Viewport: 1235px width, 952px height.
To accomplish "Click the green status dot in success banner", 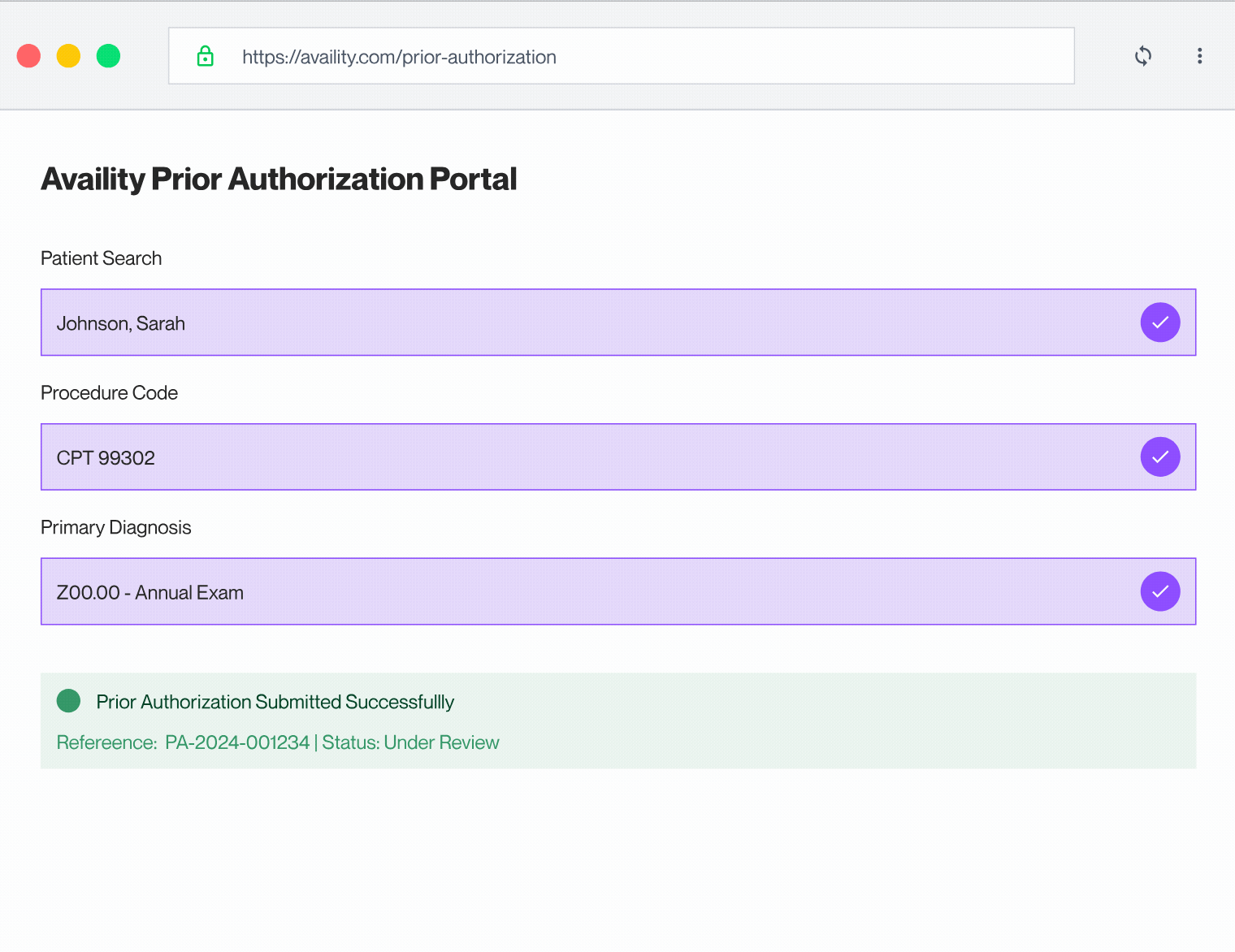I will pyautogui.click(x=69, y=700).
